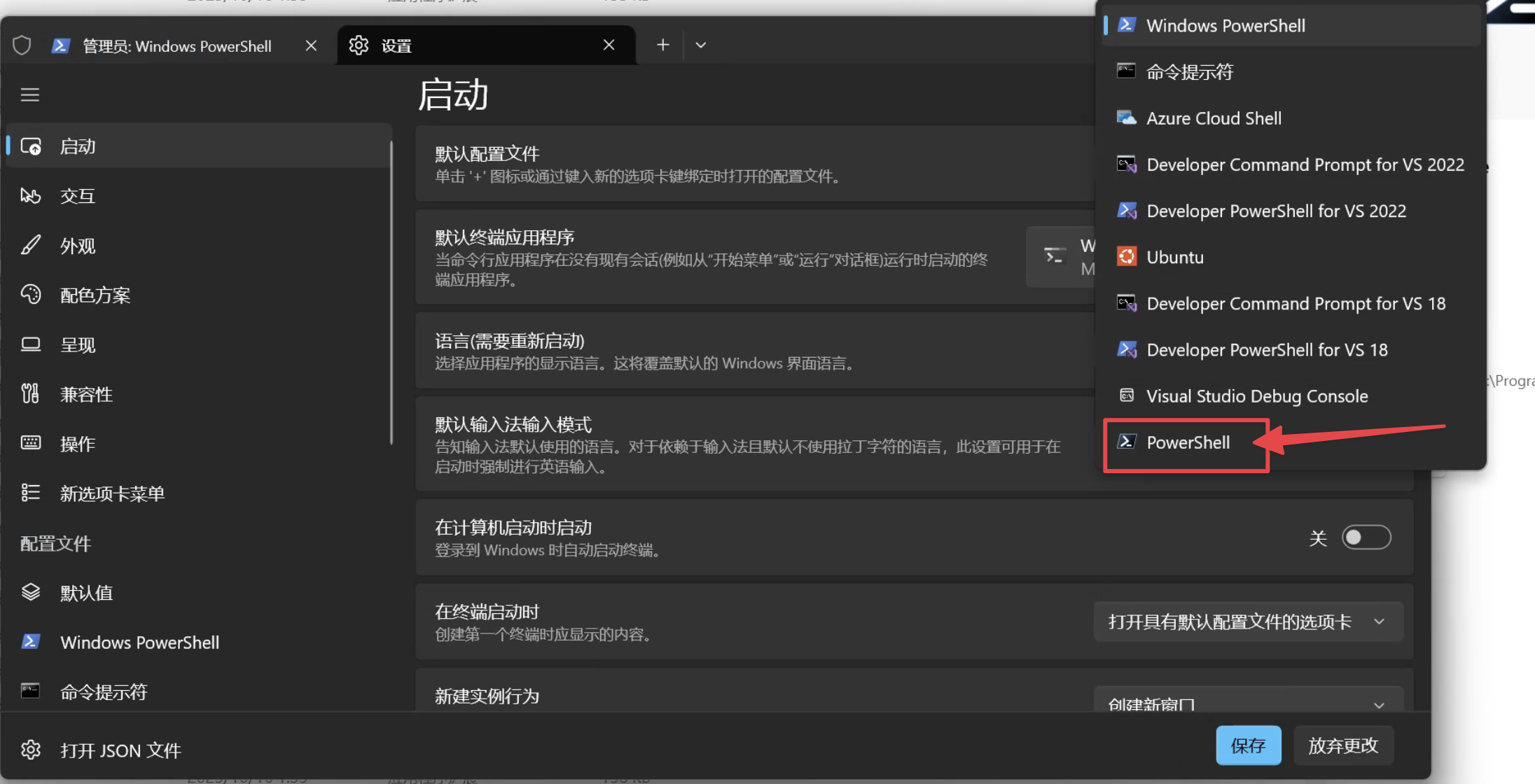
Task: Select the Ubuntu profile from dropdown list
Action: pos(1174,258)
